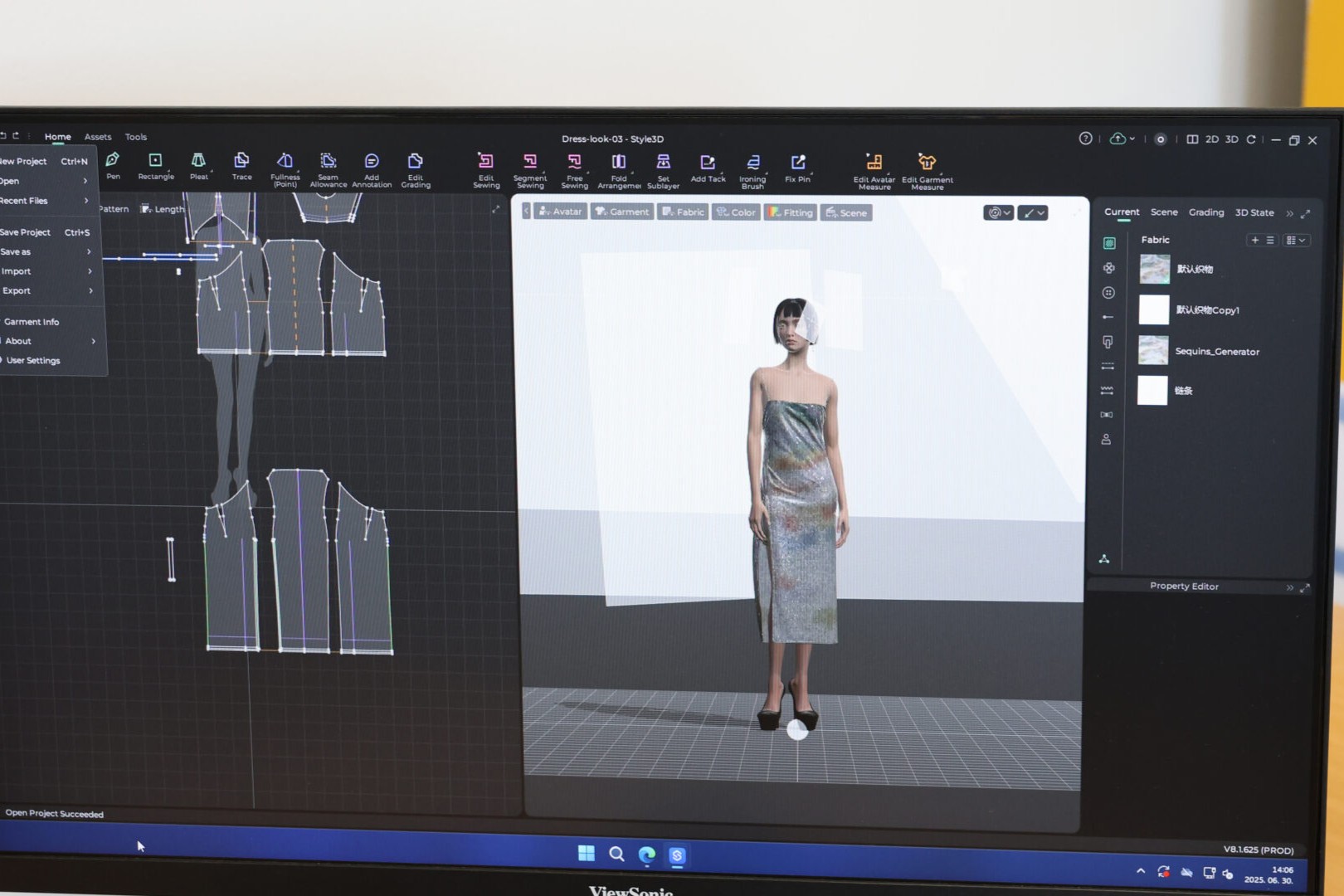The width and height of the screenshot is (1344, 896).
Task: Switch to the Scene panel tab
Action: click(x=1164, y=212)
